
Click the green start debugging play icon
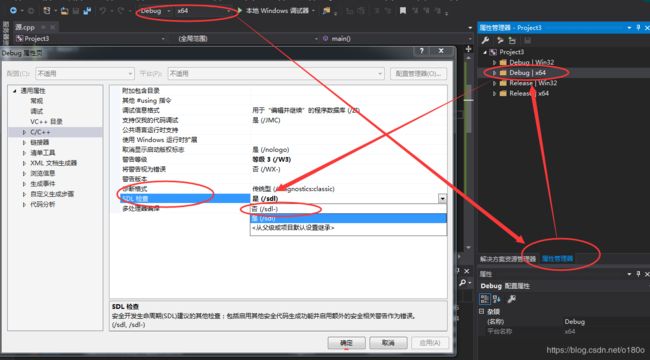click(x=240, y=10)
